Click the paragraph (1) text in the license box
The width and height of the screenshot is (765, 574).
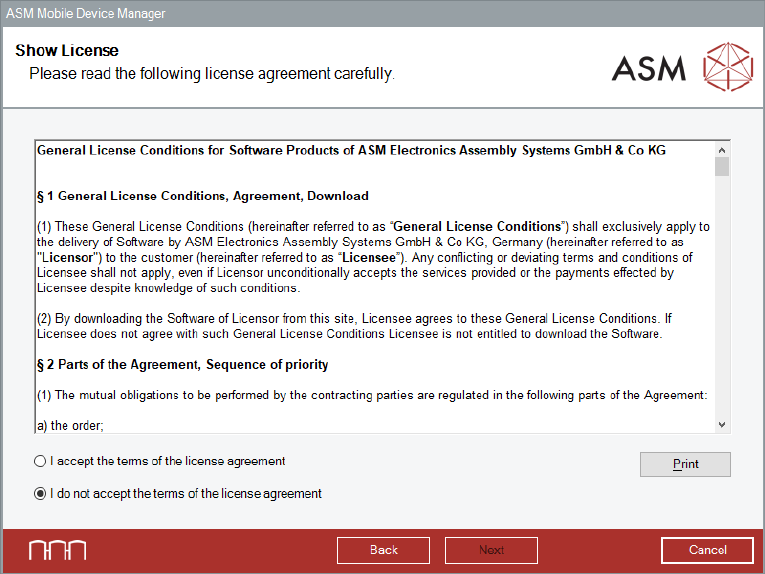[372, 258]
